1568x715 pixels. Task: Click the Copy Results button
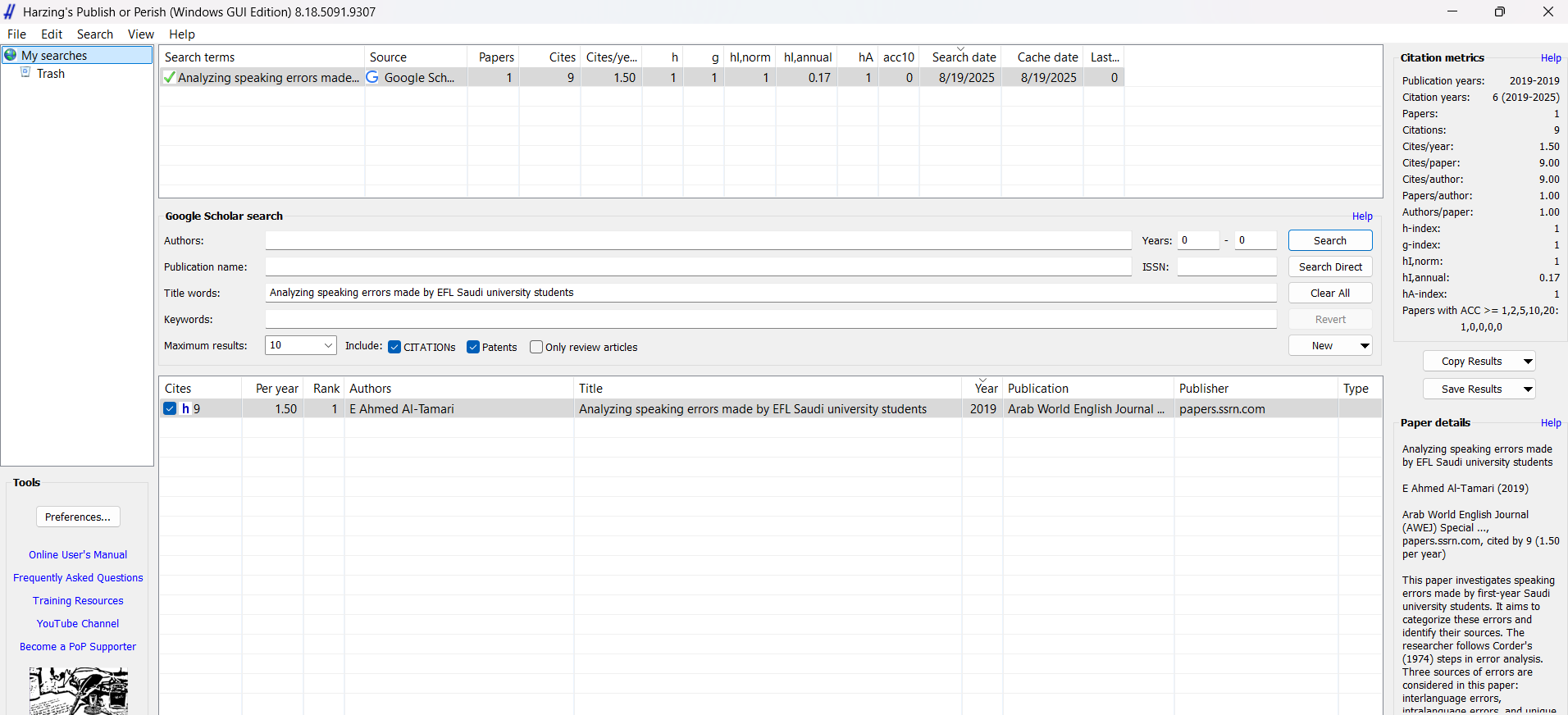1472,362
